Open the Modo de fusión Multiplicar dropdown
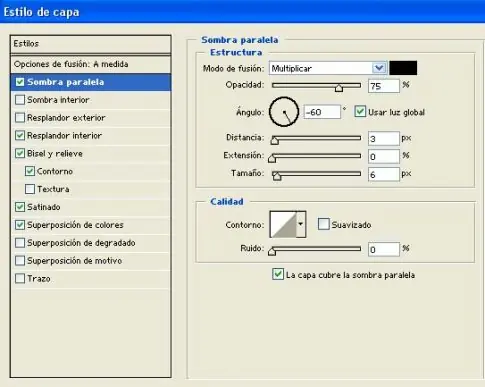This screenshot has height=387, width=485. [x=379, y=68]
